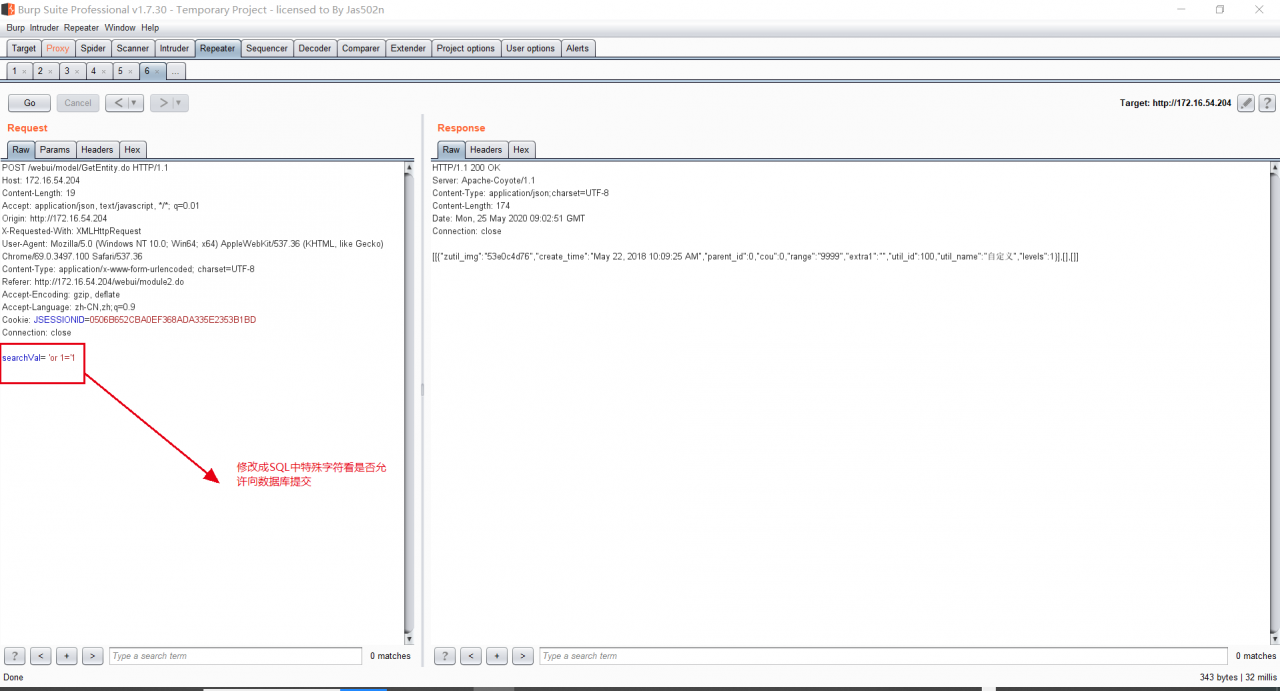Close Repeater tab 3 via its x
The image size is (1280, 691).
click(x=77, y=72)
